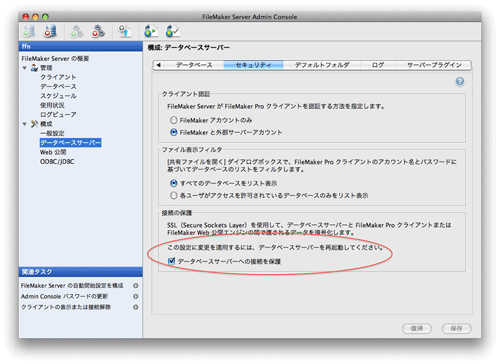Switch to the データベース tab

194,65
